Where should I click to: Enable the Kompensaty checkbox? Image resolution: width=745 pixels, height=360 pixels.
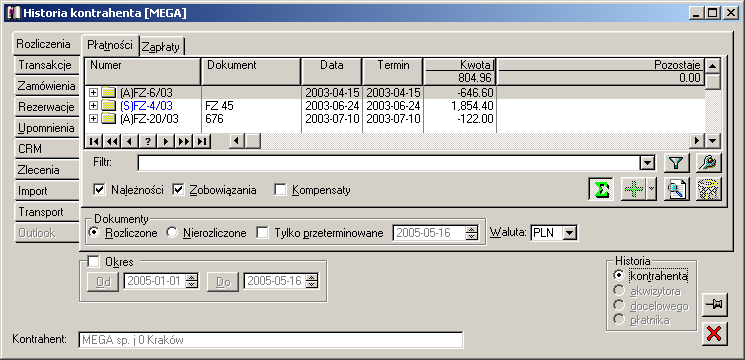[281, 190]
